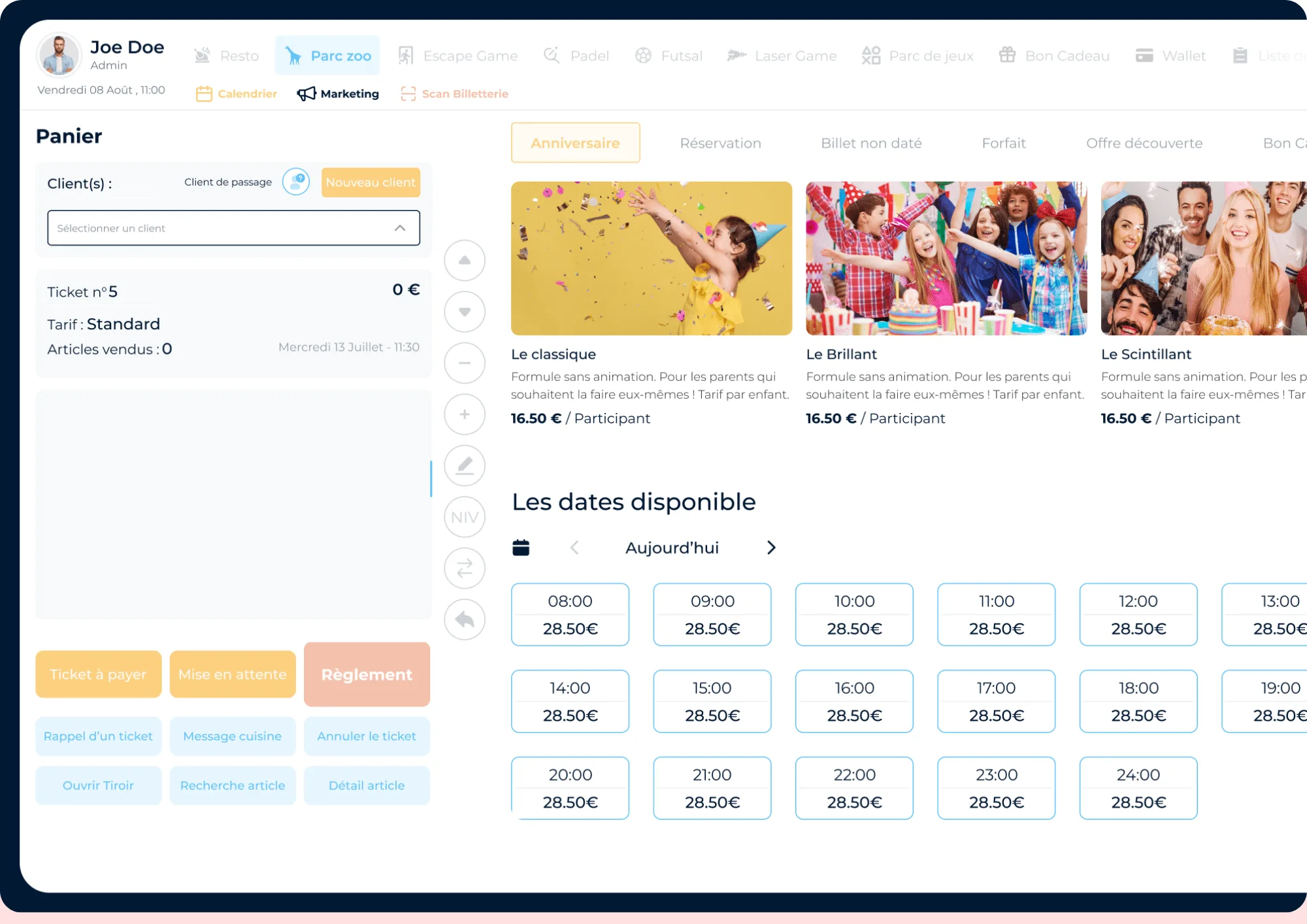
Task: Open the Sélectionner un client dropdown
Action: tap(233, 228)
